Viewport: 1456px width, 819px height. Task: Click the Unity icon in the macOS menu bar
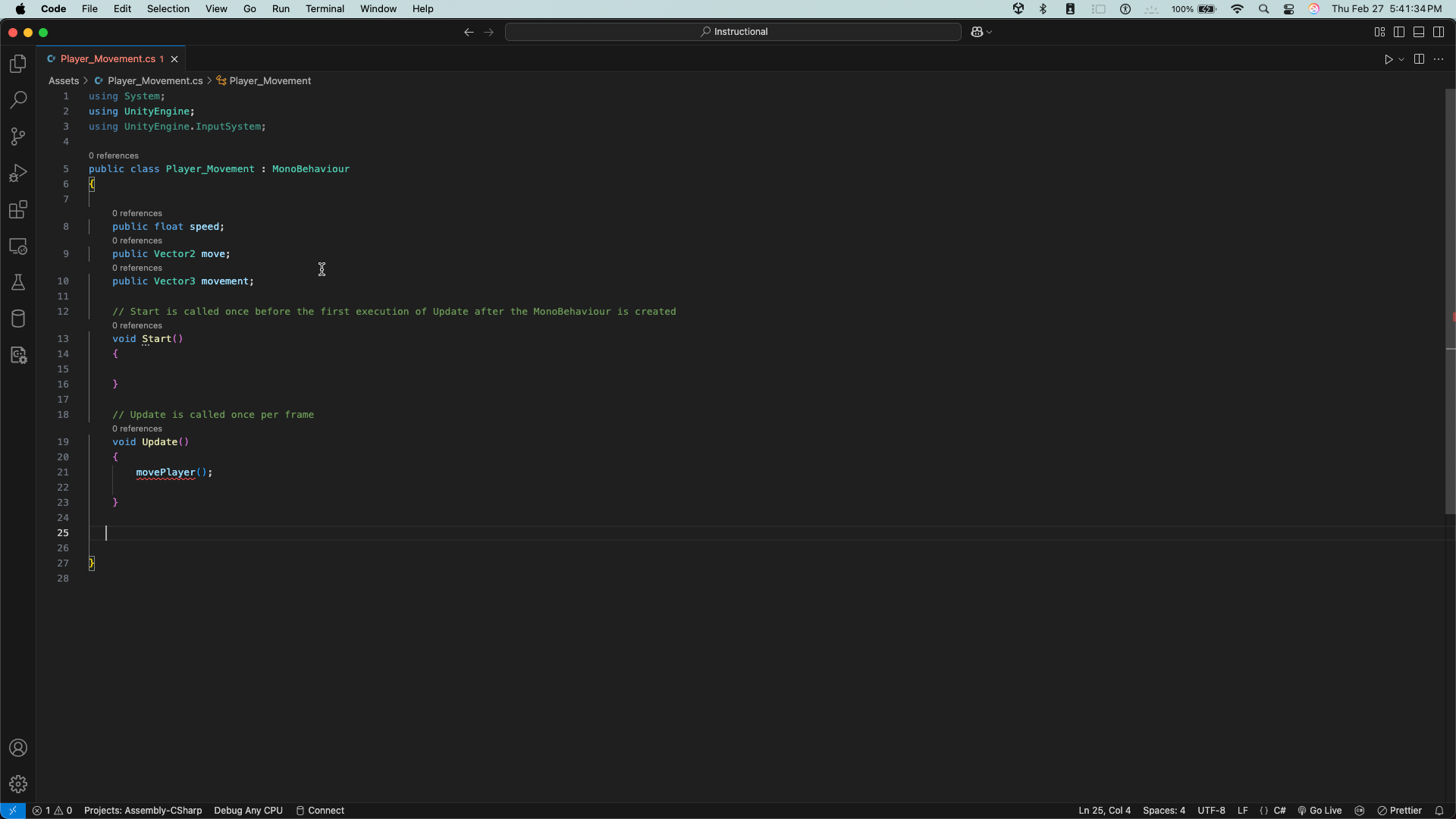(1018, 9)
